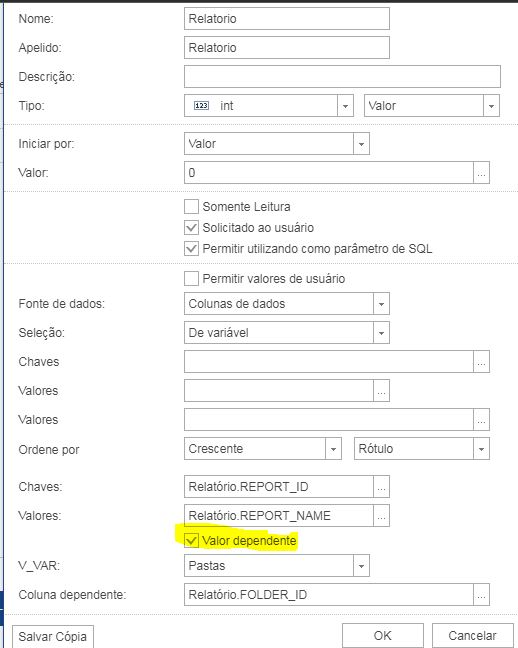Image resolution: width=518 pixels, height=648 pixels.
Task: Open the Rótulo sort-by dropdown
Action: [x=481, y=449]
